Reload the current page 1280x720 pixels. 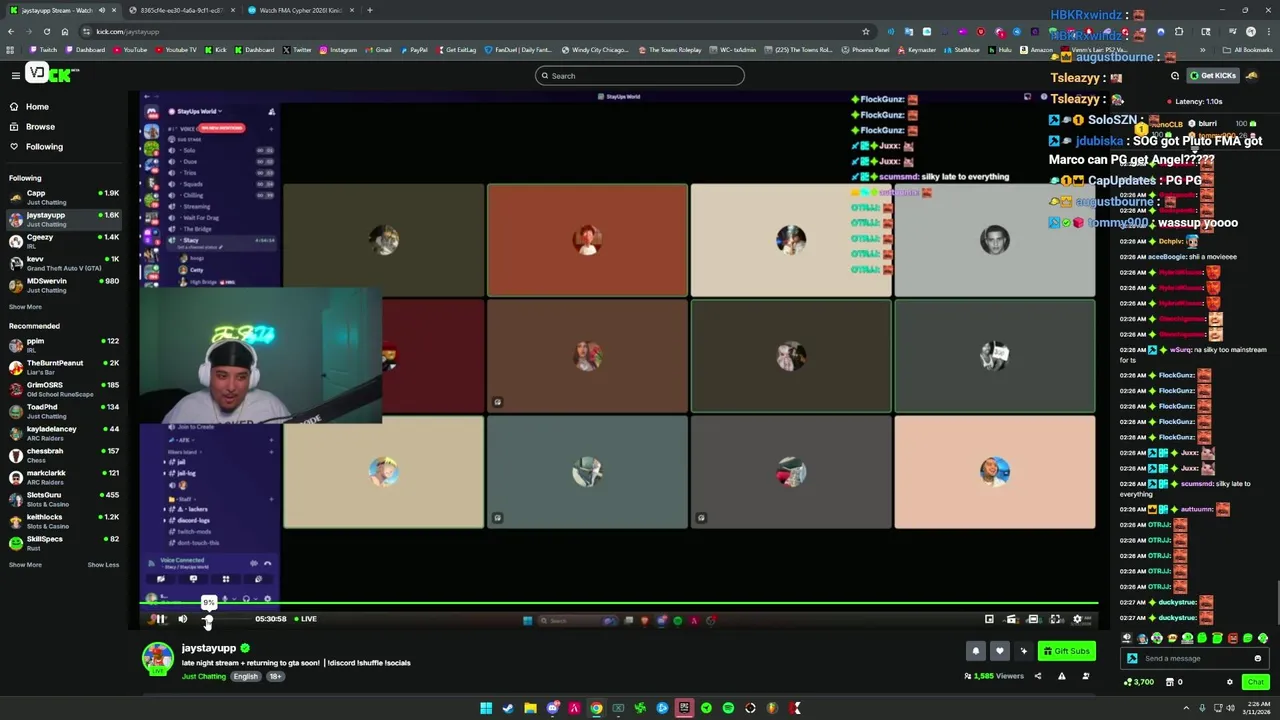(x=45, y=31)
